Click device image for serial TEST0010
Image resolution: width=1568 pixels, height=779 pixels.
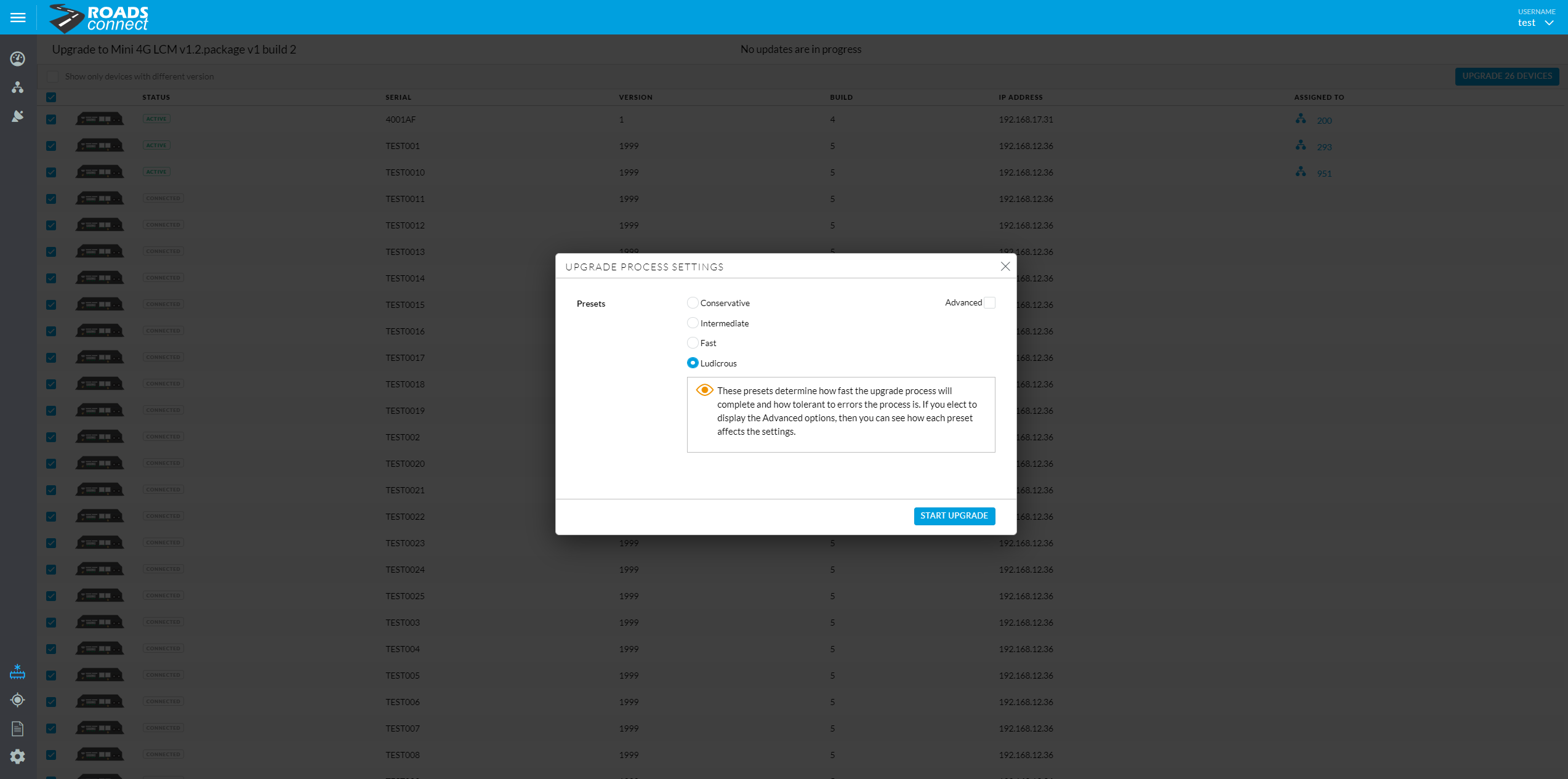[100, 172]
